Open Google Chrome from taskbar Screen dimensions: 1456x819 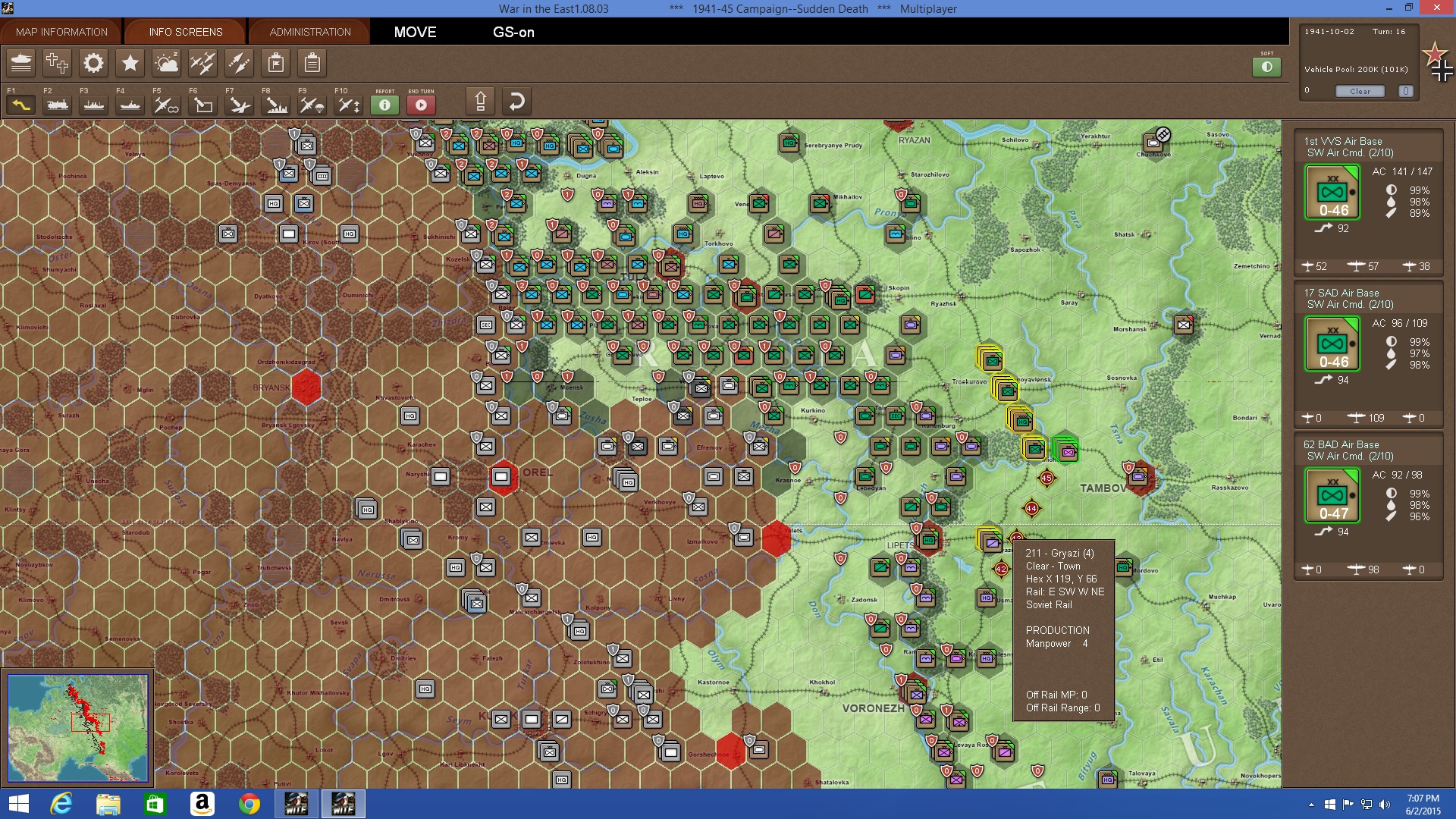click(x=249, y=804)
